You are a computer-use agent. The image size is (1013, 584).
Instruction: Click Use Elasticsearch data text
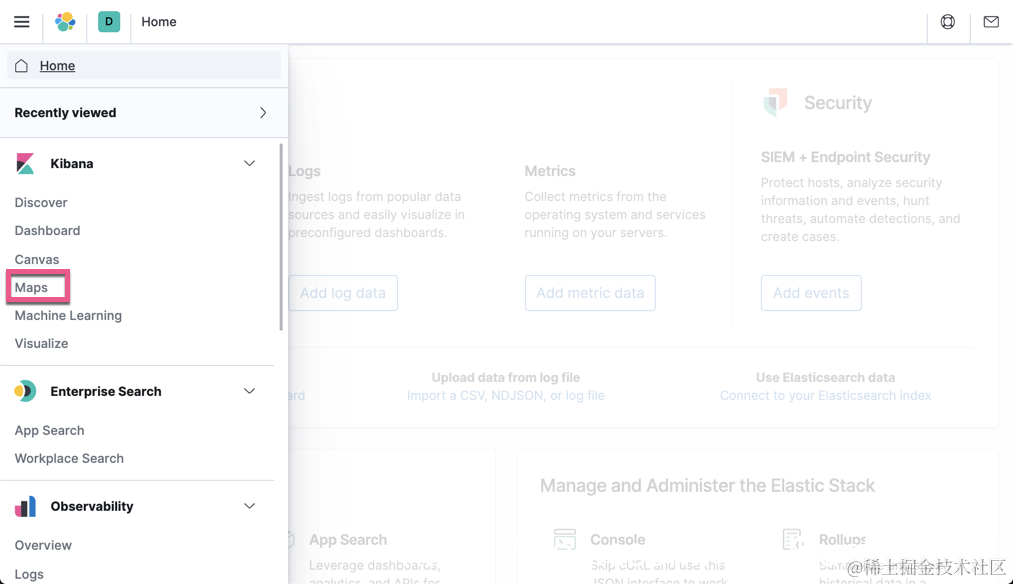click(x=826, y=377)
